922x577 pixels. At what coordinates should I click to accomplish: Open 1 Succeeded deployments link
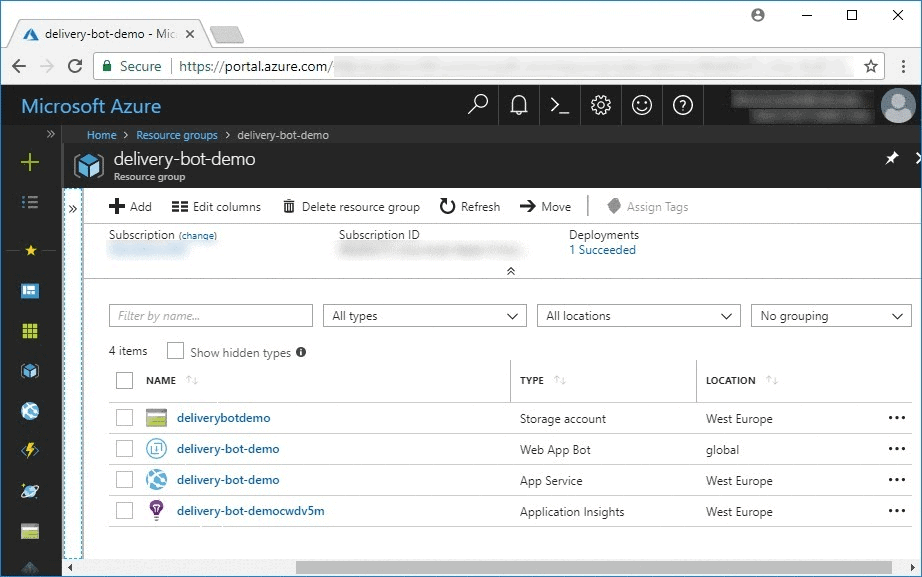(x=602, y=249)
